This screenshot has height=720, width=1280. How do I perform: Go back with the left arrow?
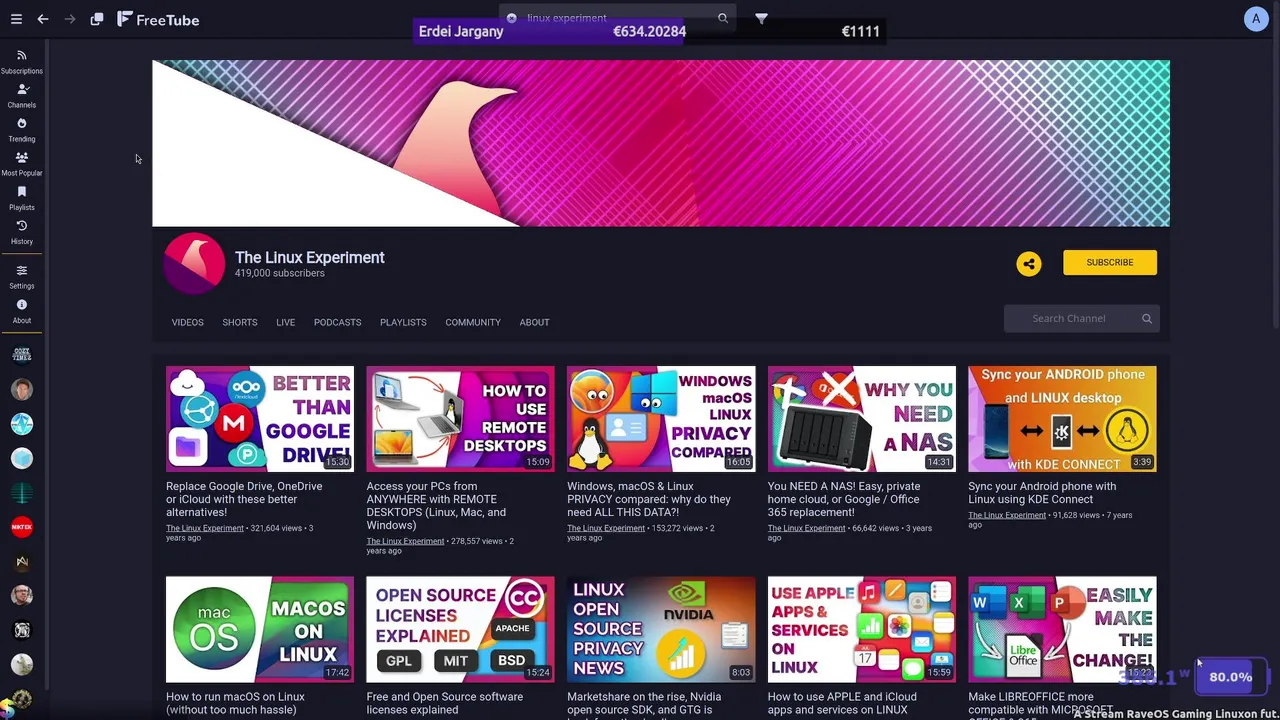[43, 19]
